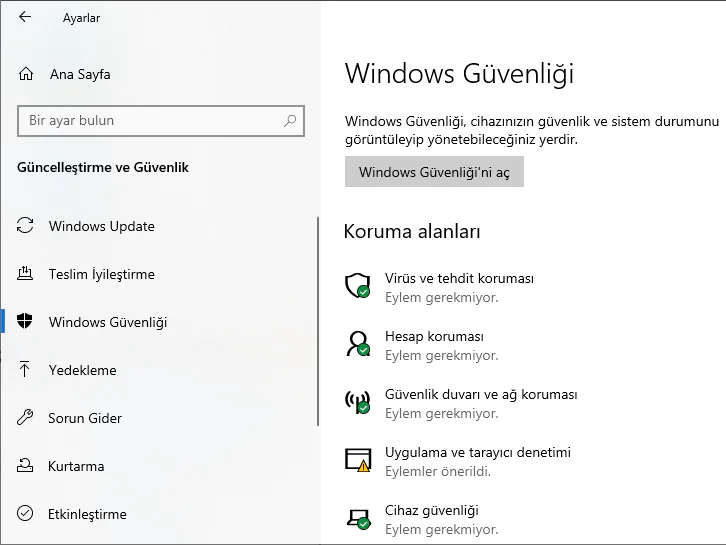Click the Güncelleştirme ve Güvenlik heading
Screen dimensions: 726x545
click(x=103, y=168)
